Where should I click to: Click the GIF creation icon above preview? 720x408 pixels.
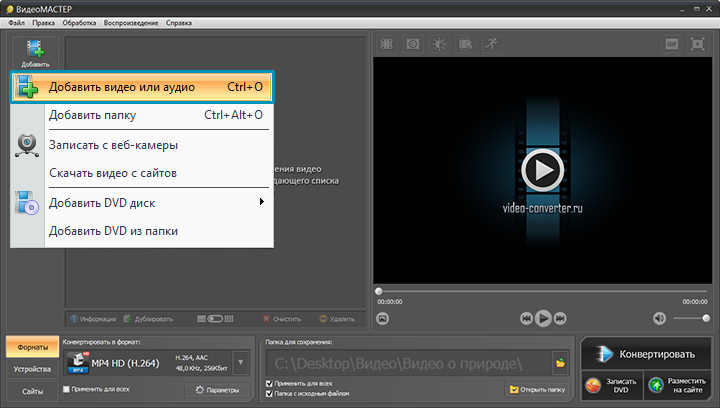tap(671, 44)
